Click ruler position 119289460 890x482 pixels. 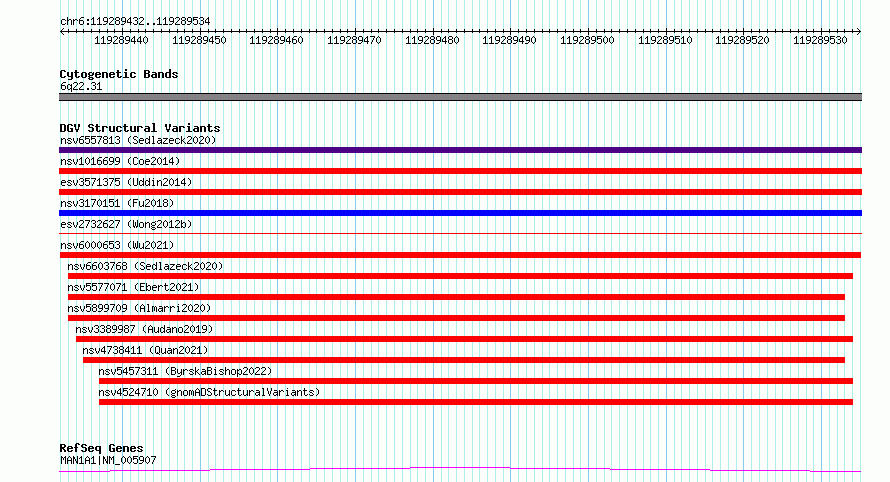276,40
